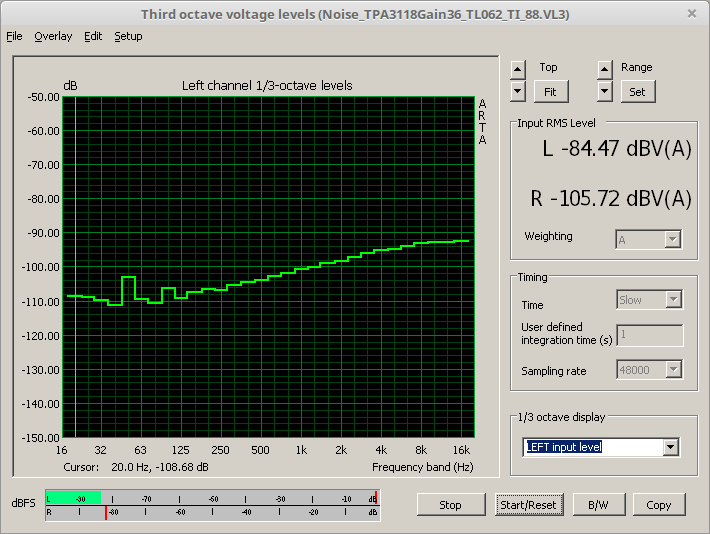Click the left channel dBFS level meter

click(x=211, y=498)
